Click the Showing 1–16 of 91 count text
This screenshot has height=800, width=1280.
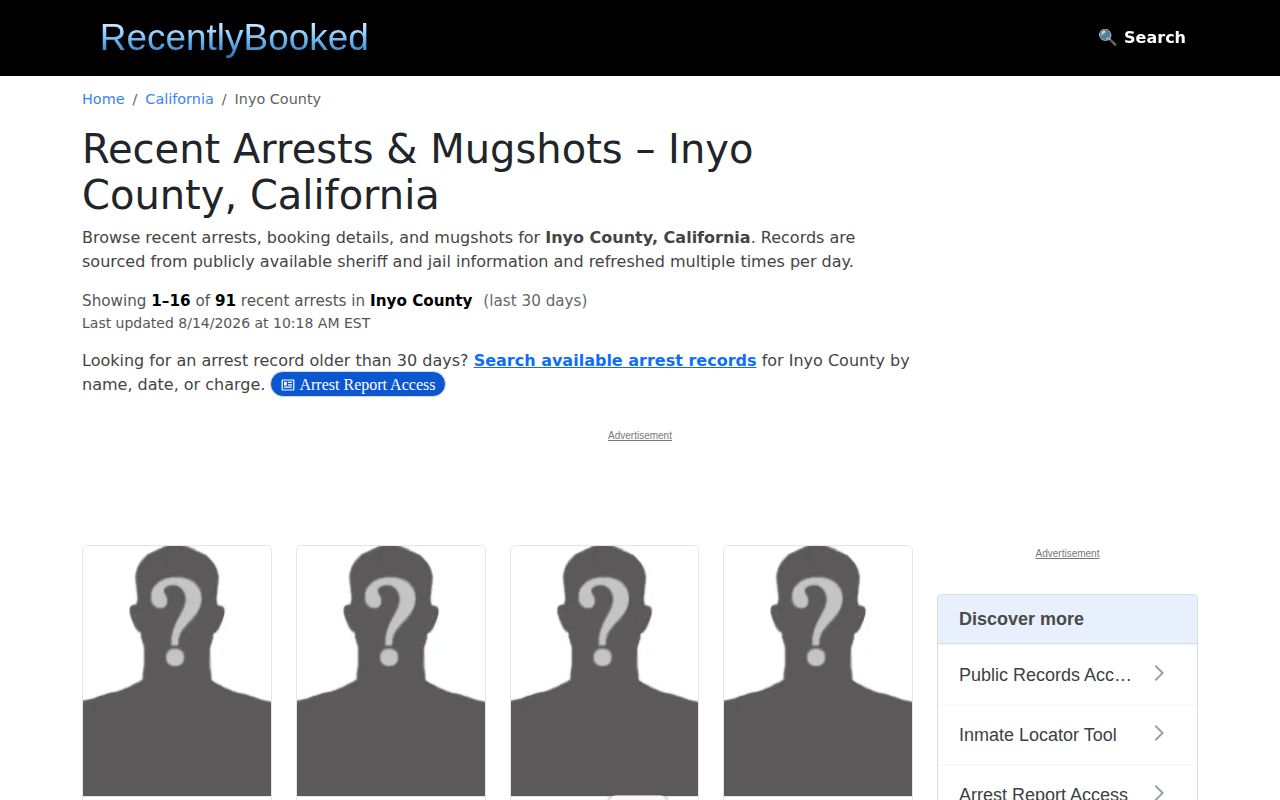(x=334, y=300)
